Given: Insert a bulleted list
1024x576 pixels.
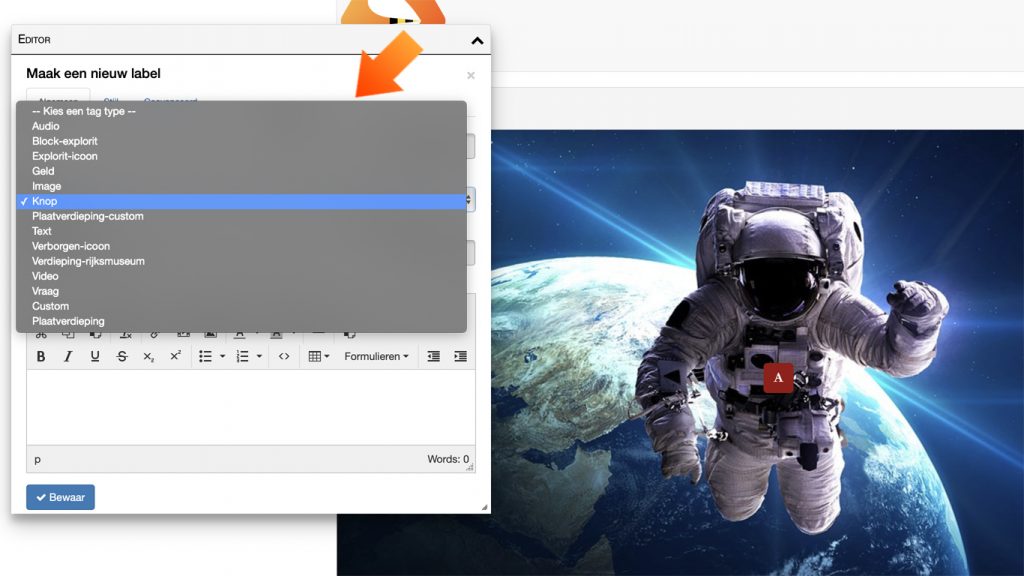Looking at the screenshot, I should 205,356.
